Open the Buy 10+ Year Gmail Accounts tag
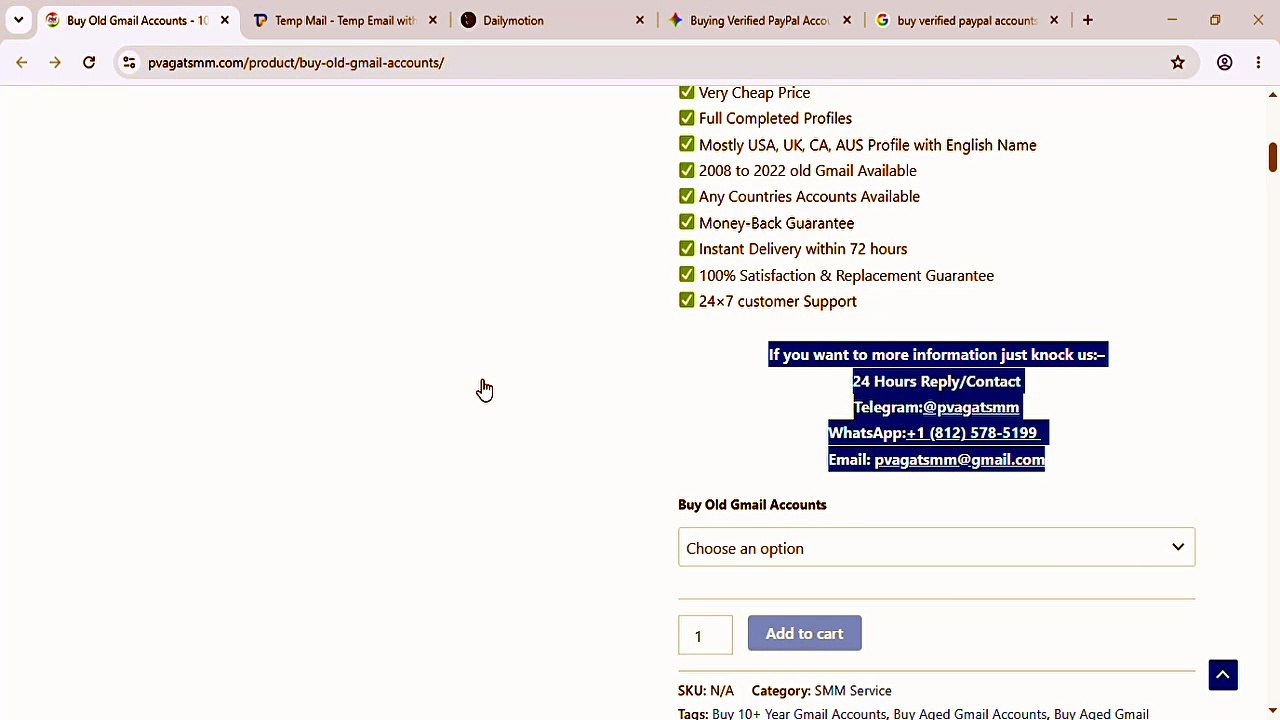Screen dimensions: 1280x720 coord(799,714)
